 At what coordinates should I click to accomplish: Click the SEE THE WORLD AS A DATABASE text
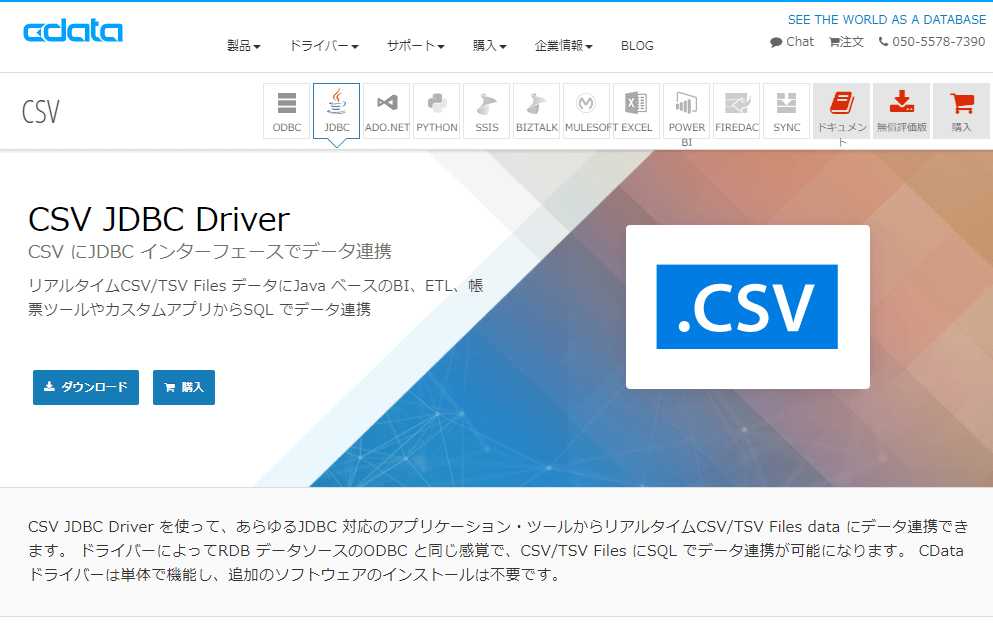887,20
